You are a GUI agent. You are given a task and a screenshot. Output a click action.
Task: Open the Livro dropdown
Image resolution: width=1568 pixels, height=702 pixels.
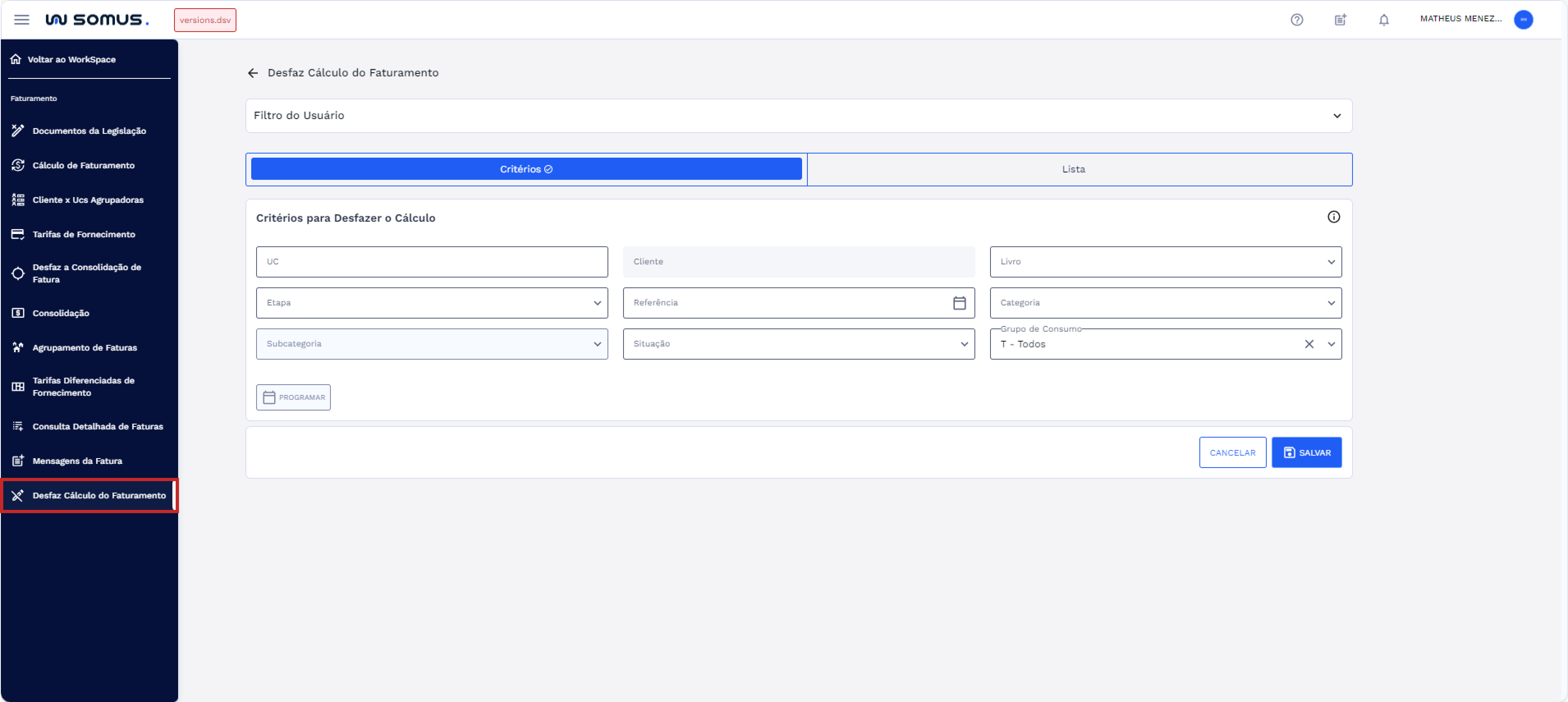1165,262
